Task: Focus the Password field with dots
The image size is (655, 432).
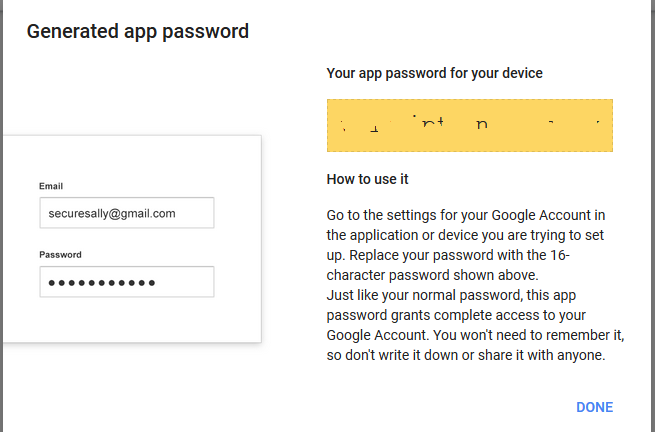Action: 127,282
